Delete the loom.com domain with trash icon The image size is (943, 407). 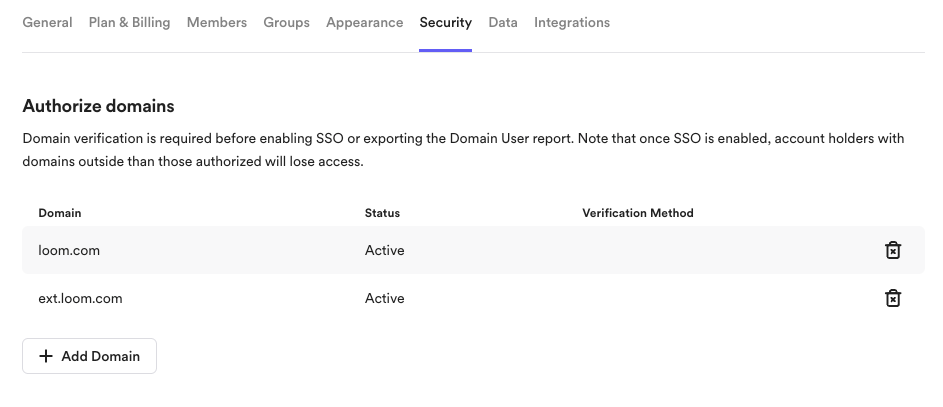[893, 250]
